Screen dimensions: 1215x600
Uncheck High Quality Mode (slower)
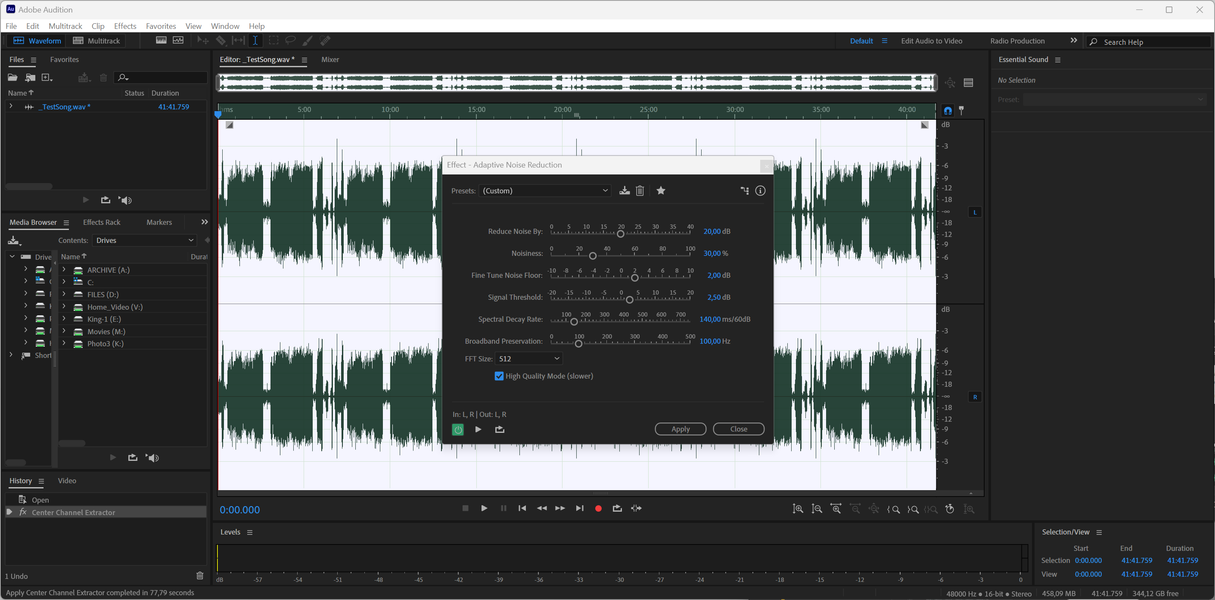click(499, 376)
